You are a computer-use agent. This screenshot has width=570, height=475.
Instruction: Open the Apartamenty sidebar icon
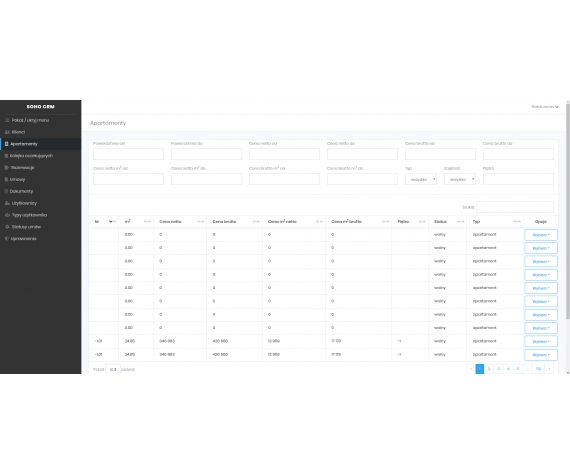click(x=7, y=144)
